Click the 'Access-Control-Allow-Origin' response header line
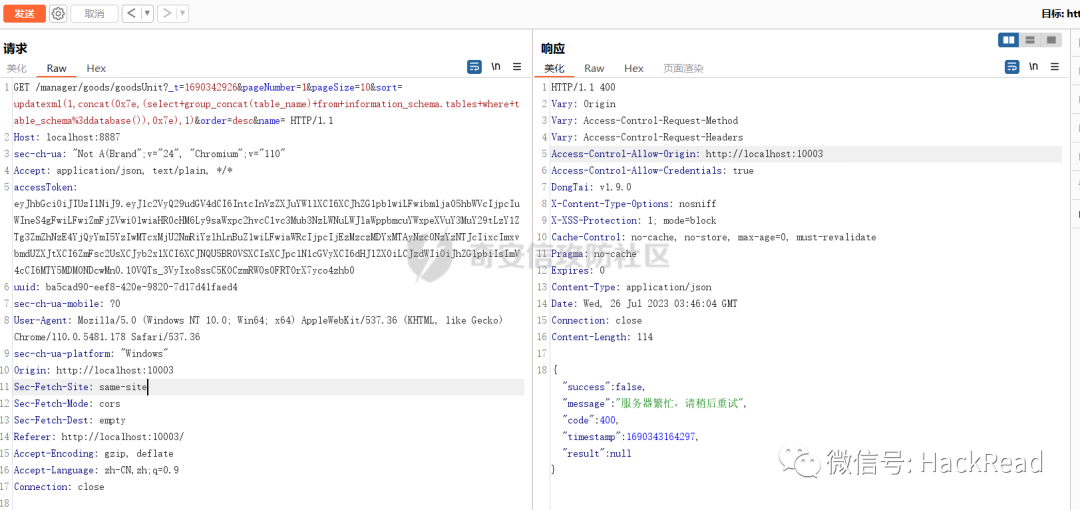The image size is (1080, 510). (x=687, y=154)
